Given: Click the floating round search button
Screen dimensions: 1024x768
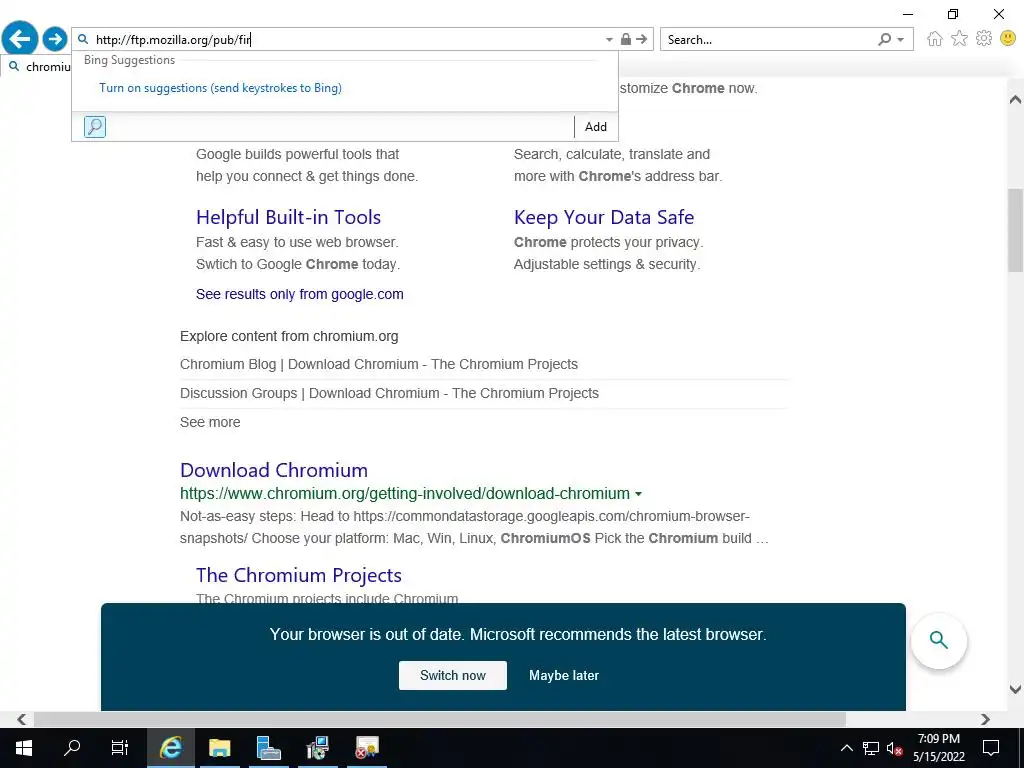Looking at the screenshot, I should (x=938, y=641).
